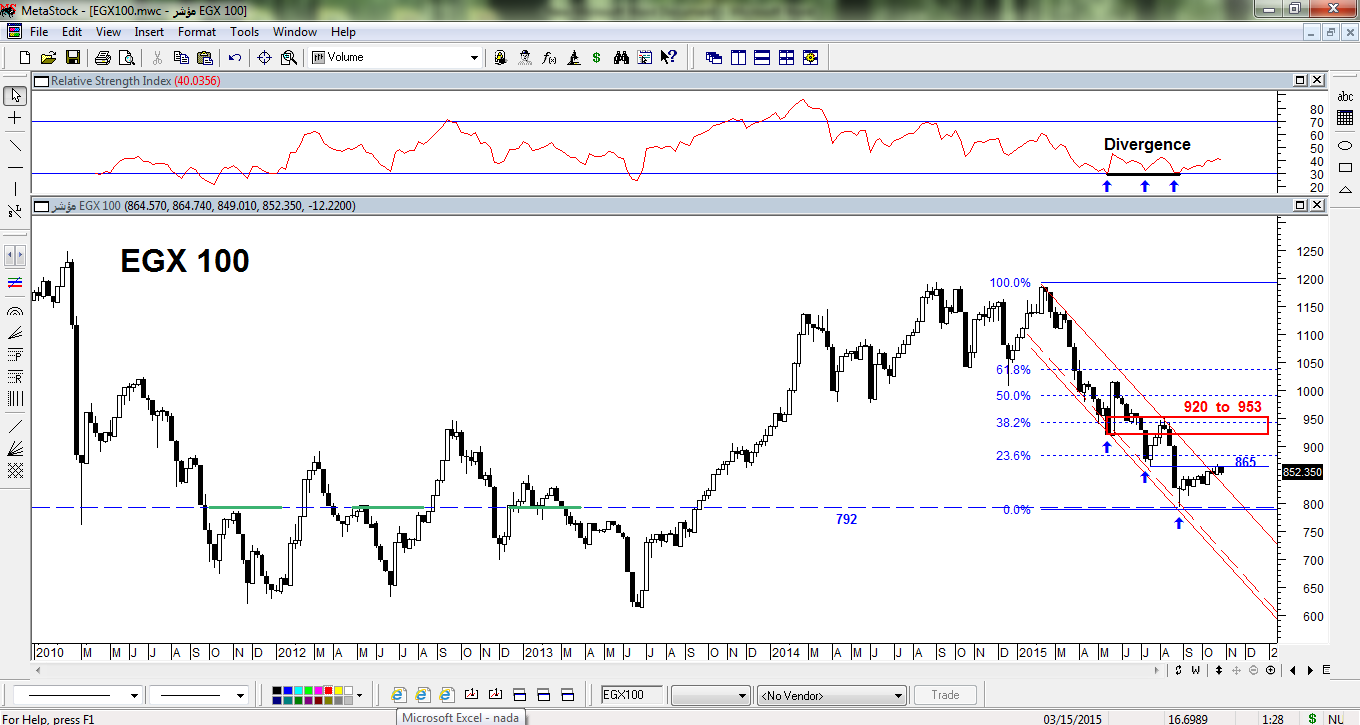Screen dimensions: 1360x725
Task: Open the Edit menu
Action: [72, 32]
